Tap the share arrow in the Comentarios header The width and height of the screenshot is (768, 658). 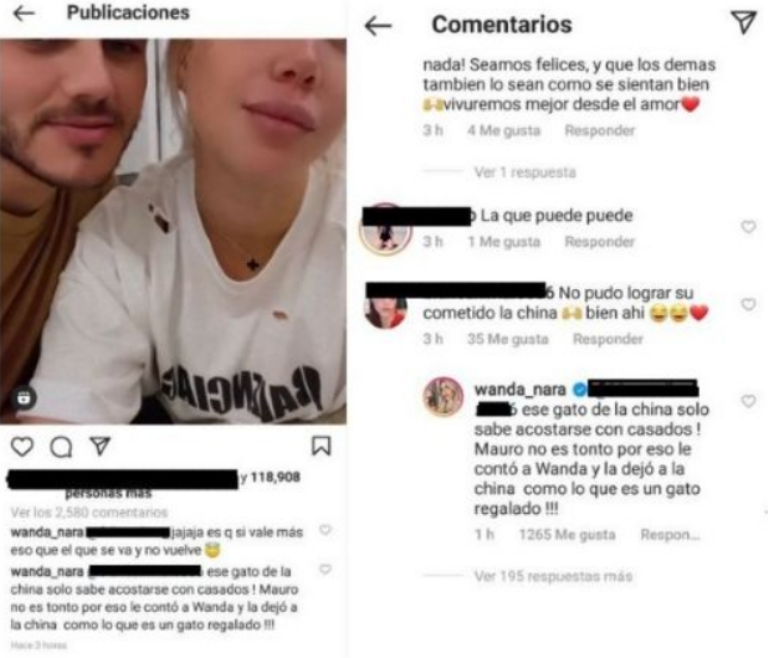coord(744,23)
